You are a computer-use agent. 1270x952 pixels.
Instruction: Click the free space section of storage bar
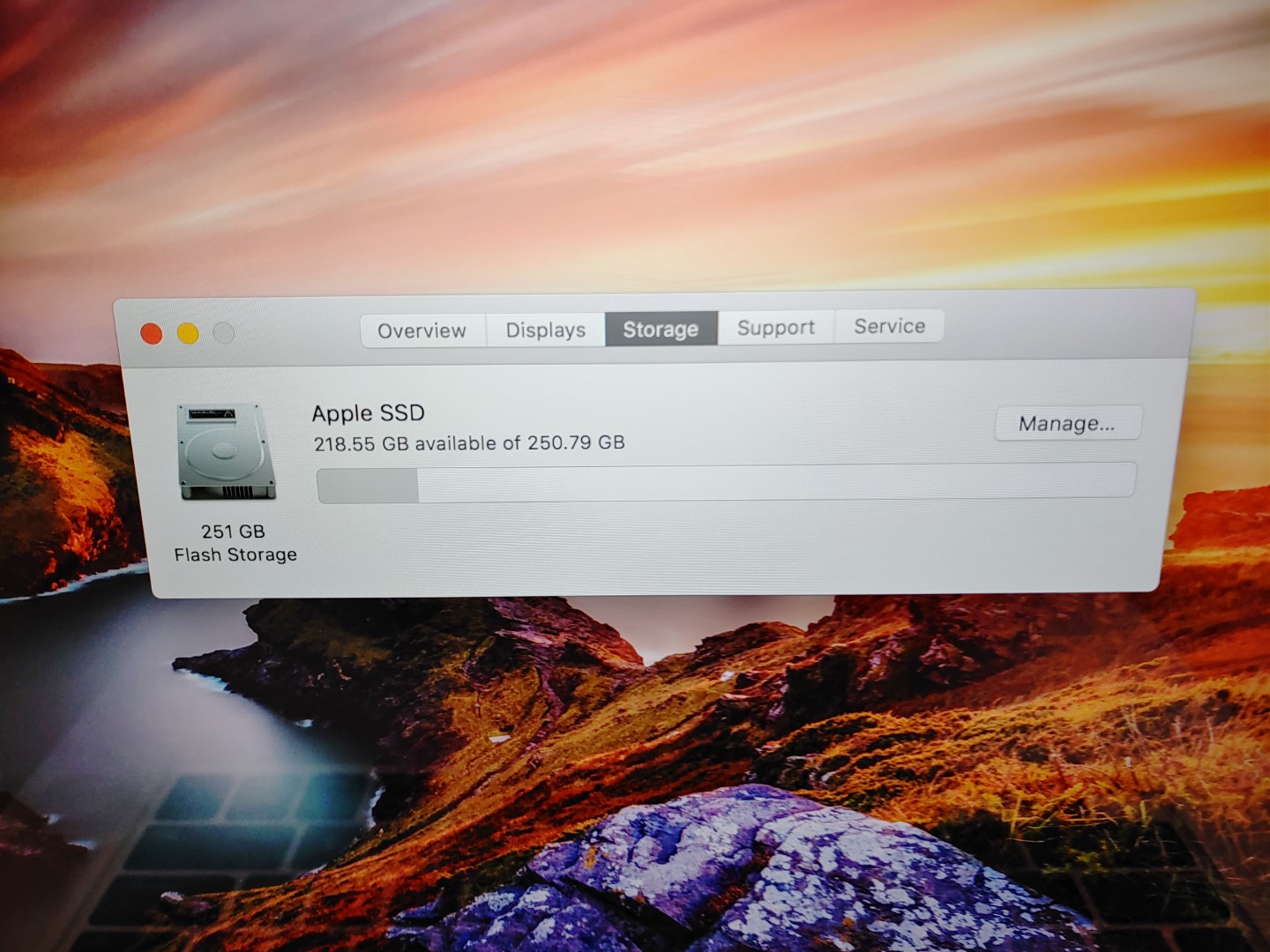click(776, 481)
